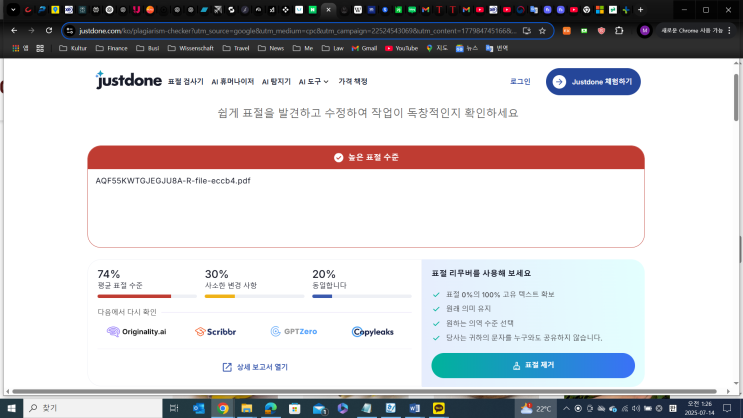This screenshot has width=743, height=418.
Task: Open Chrome profile avatar
Action: (x=644, y=30)
